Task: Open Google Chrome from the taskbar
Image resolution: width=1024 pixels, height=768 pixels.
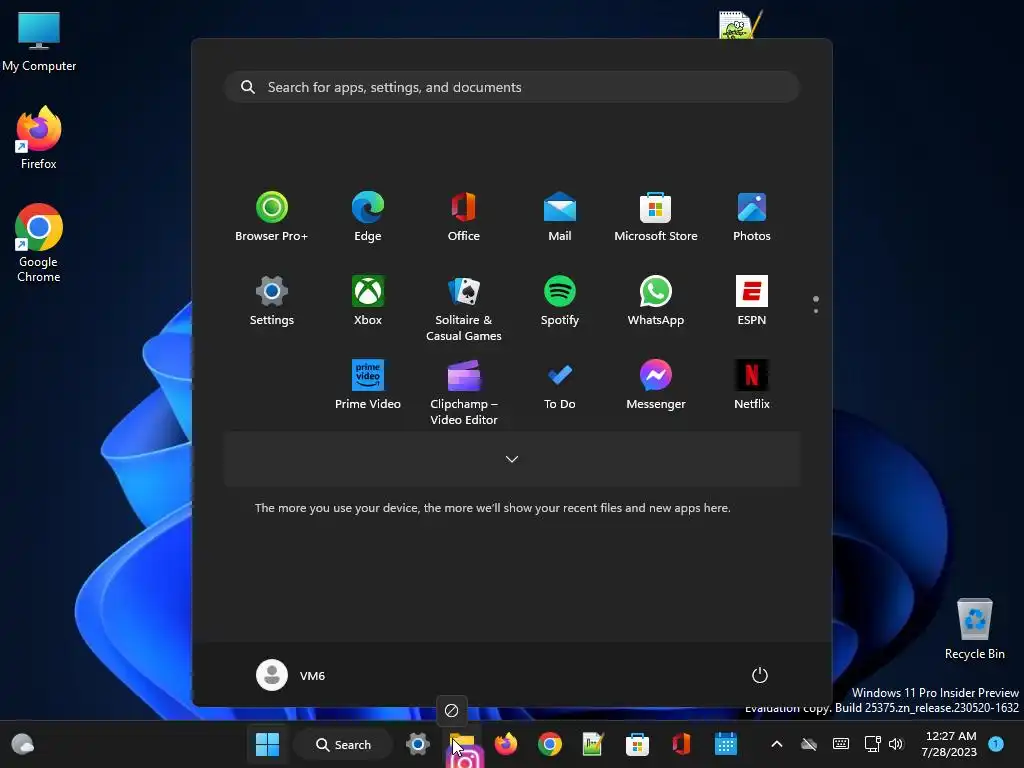Action: coord(550,744)
